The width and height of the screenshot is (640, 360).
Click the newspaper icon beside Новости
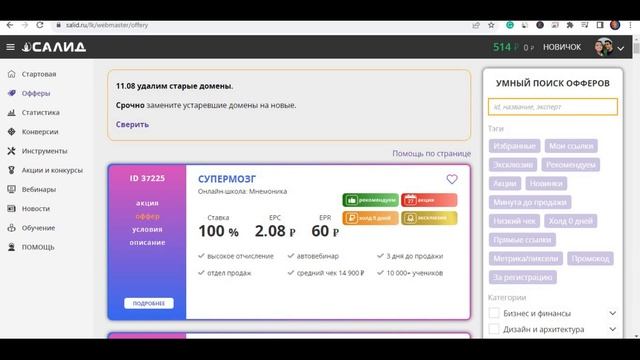pyautogui.click(x=11, y=208)
